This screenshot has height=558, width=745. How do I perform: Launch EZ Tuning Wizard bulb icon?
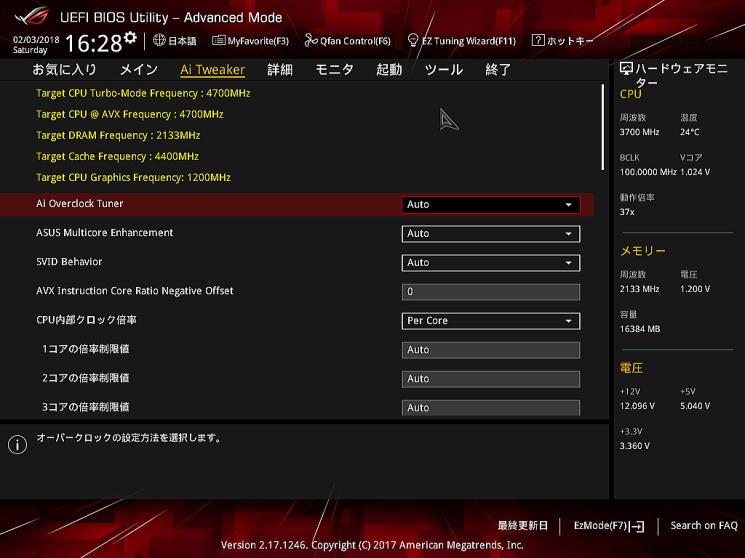click(413, 40)
